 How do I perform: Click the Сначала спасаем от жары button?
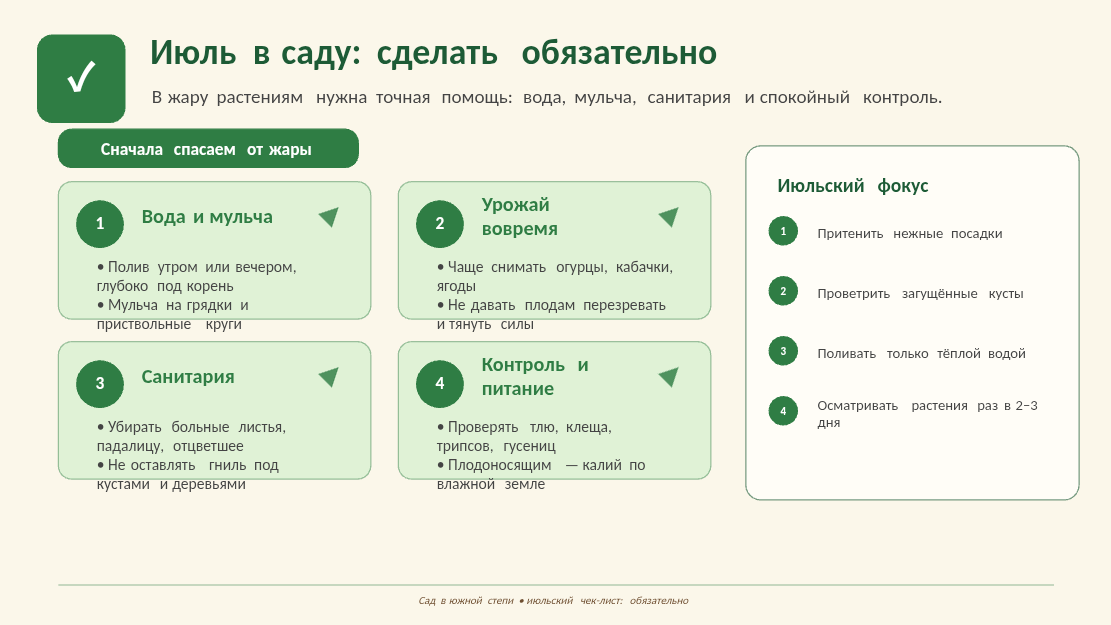tap(208, 148)
